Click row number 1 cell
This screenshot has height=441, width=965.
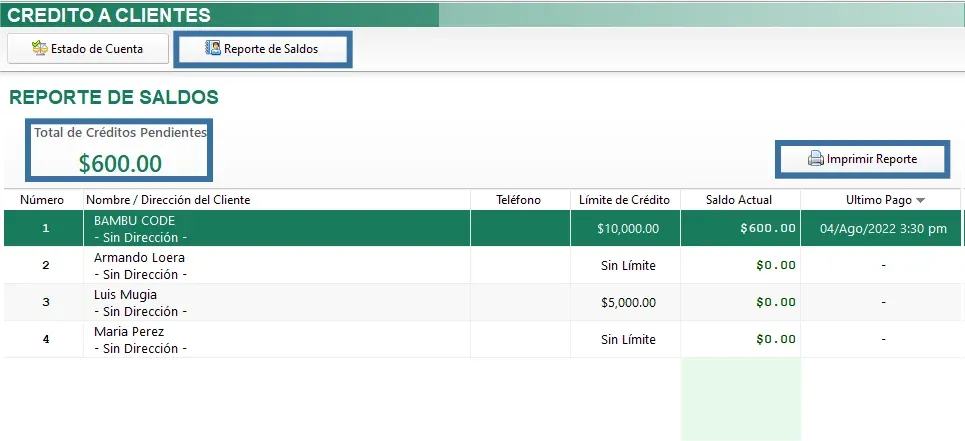(45, 228)
